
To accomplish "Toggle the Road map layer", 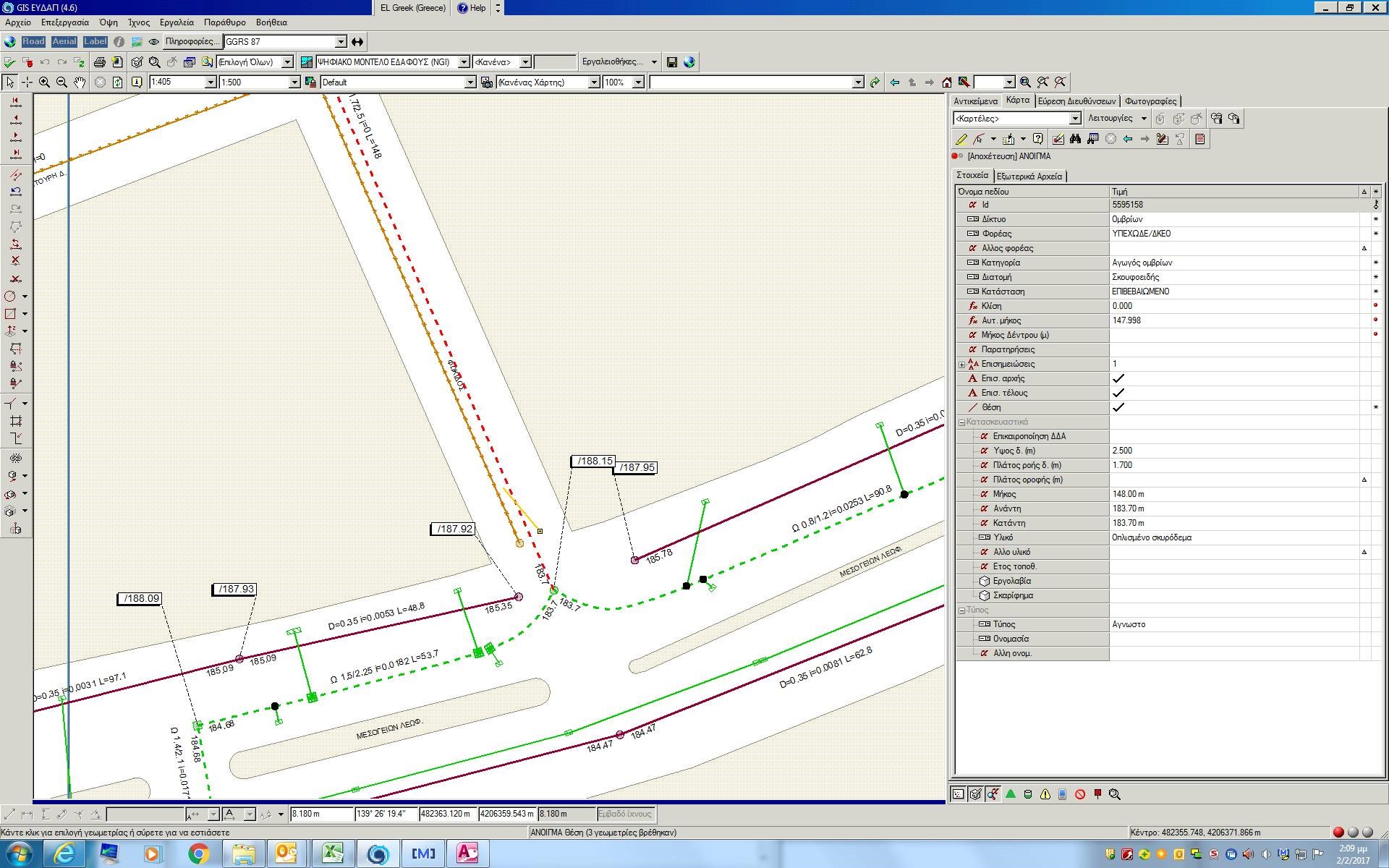I will [x=33, y=42].
